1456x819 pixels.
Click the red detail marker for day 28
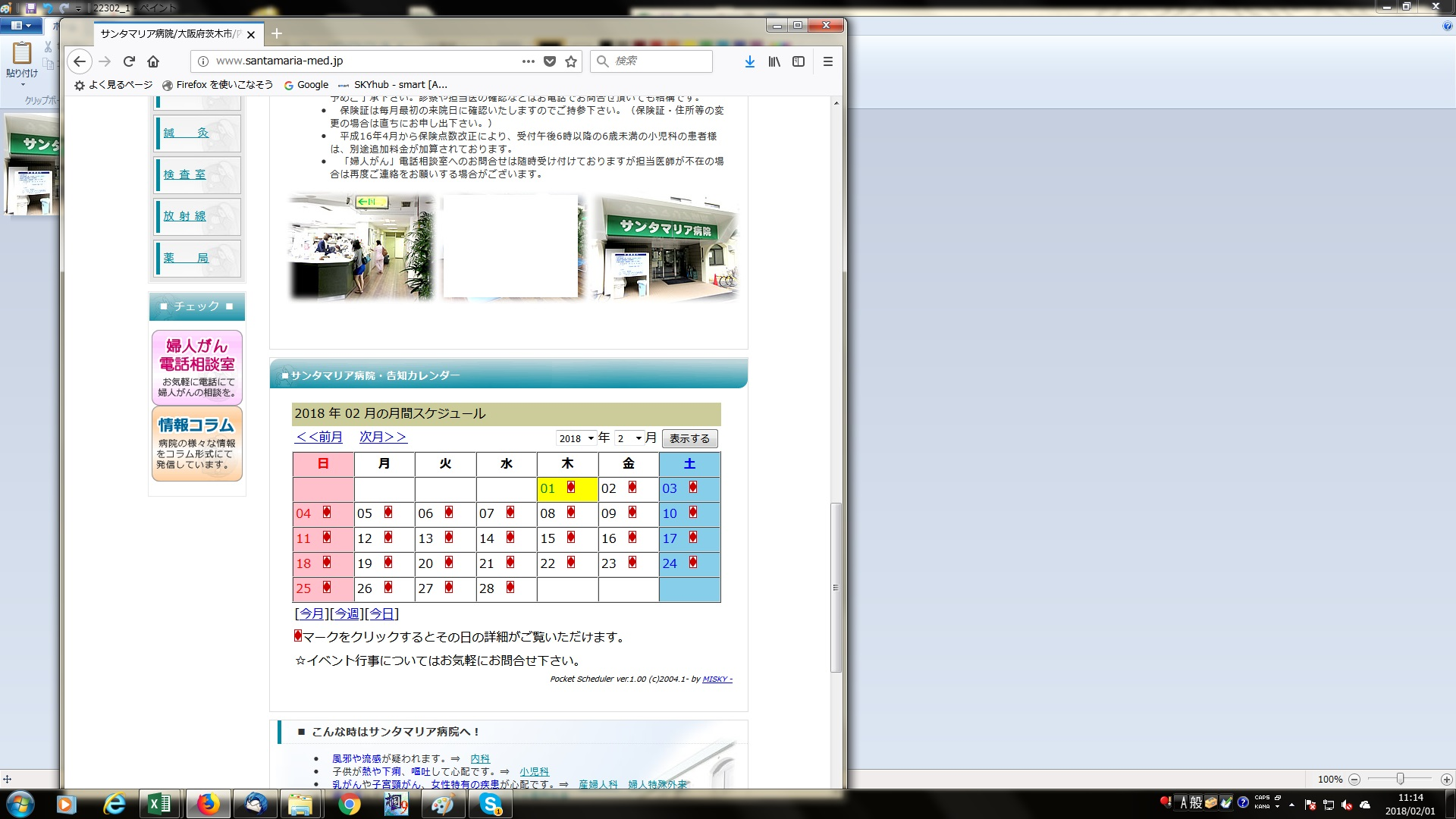(x=510, y=588)
